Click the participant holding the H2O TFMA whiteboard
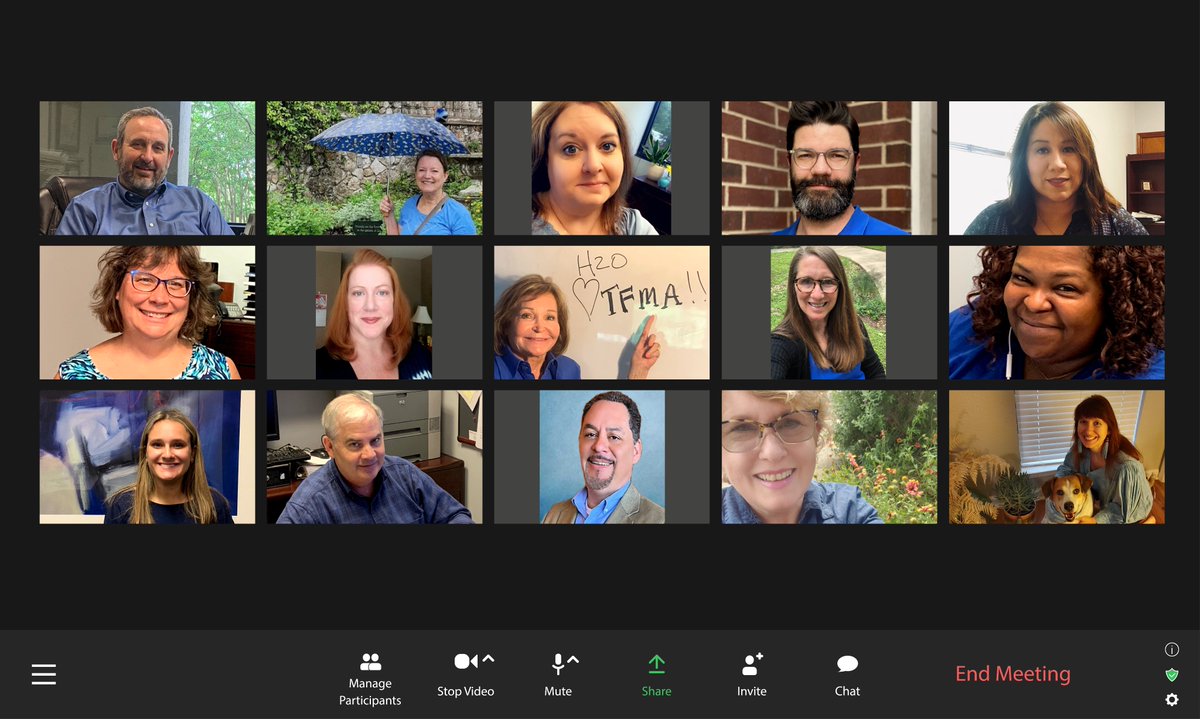 600,311
